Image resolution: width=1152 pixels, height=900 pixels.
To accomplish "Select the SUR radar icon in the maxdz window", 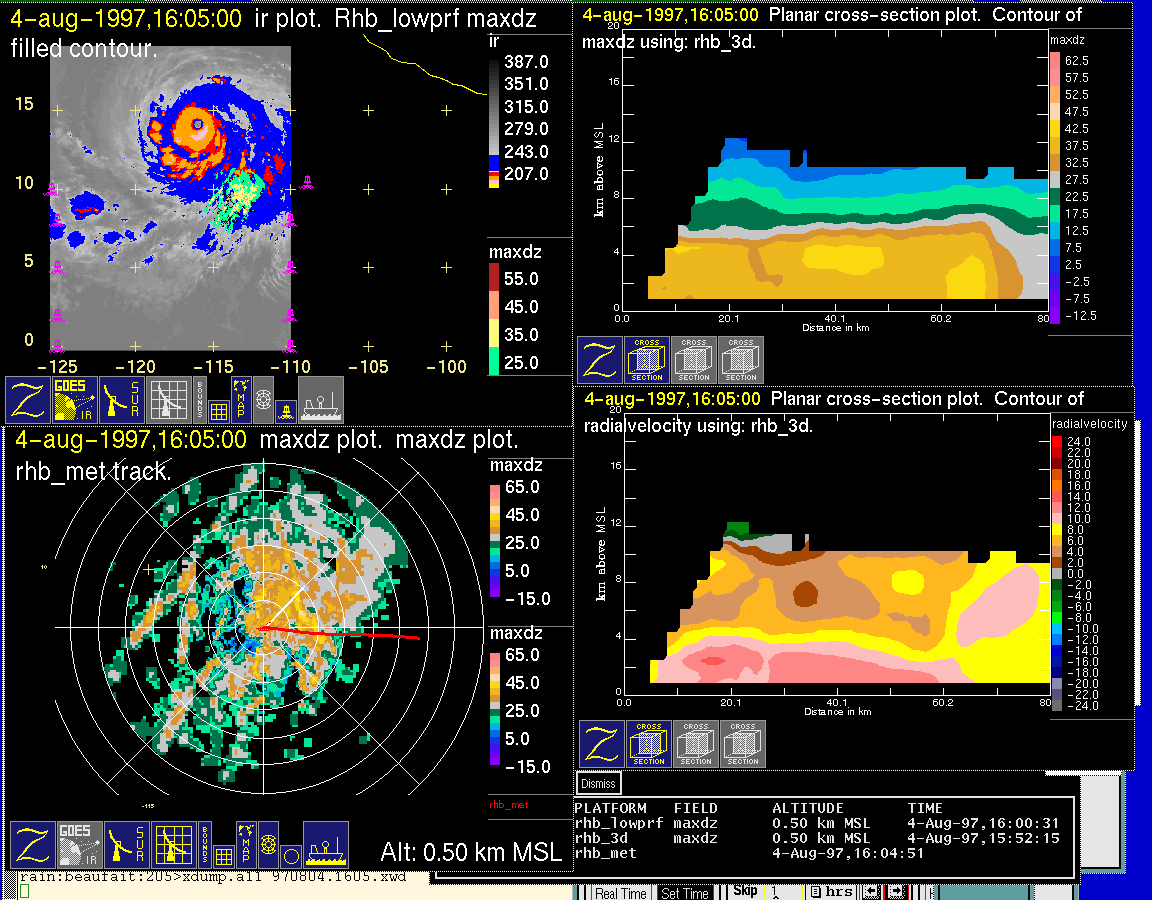I will pos(127,845).
